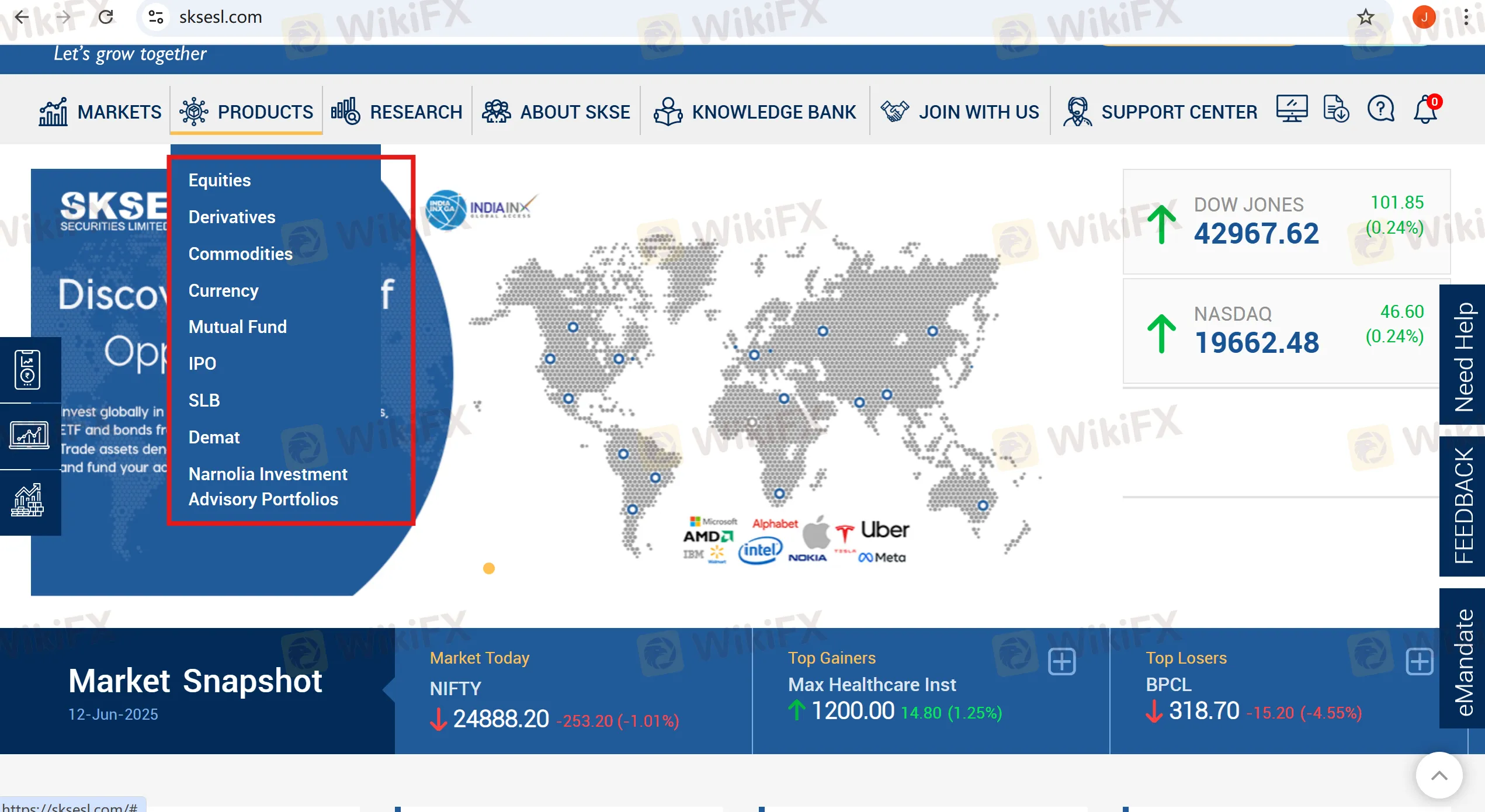Select Mutual Fund from Products menu
The width and height of the screenshot is (1485, 812).
[x=237, y=327]
